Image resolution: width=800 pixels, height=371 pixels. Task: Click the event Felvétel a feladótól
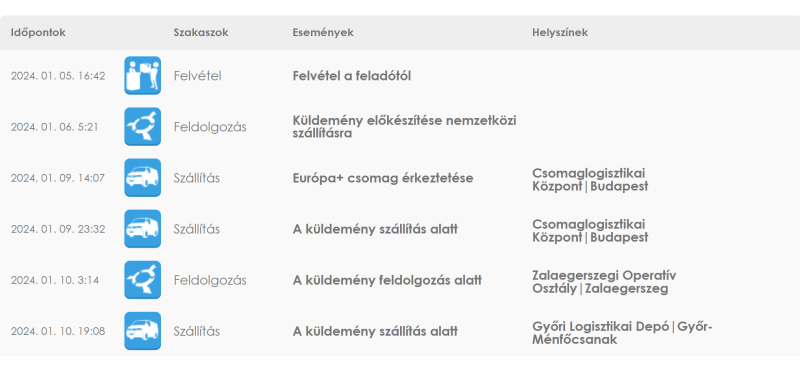[x=352, y=76]
